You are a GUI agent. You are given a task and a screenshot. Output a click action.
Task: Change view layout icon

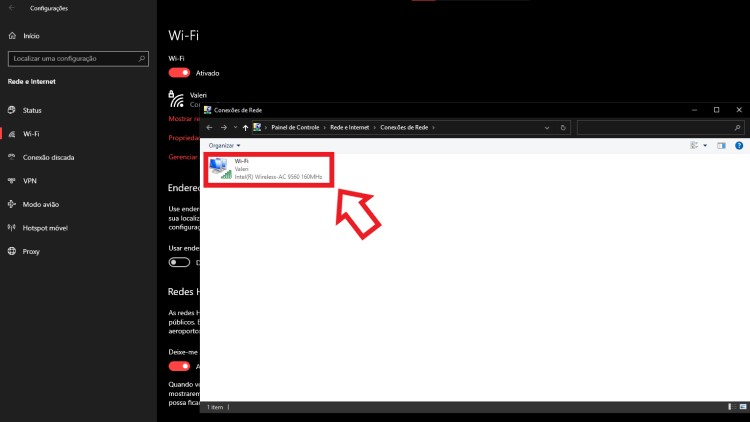click(x=694, y=145)
